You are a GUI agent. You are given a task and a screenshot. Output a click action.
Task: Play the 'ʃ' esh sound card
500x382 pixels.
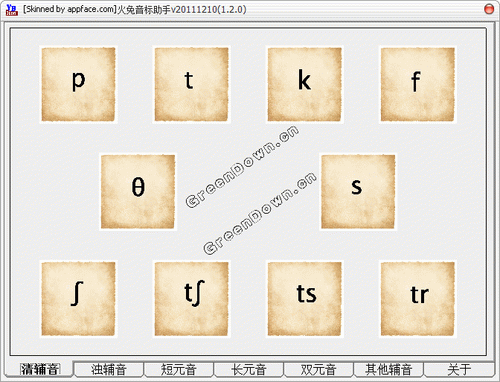(78, 299)
